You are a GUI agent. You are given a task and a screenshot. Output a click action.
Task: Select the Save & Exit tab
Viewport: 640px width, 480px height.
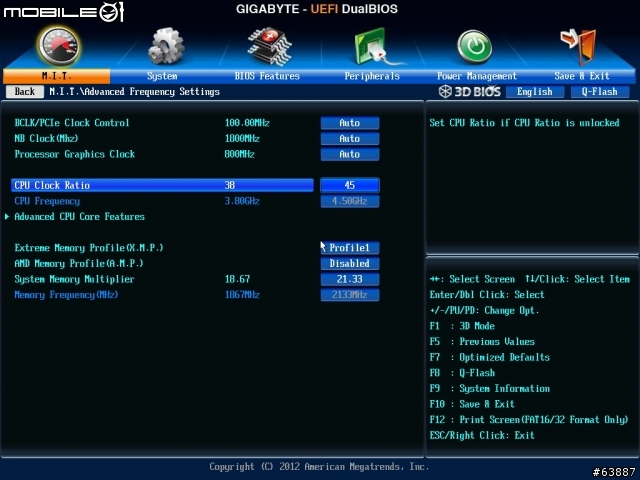click(x=582, y=76)
